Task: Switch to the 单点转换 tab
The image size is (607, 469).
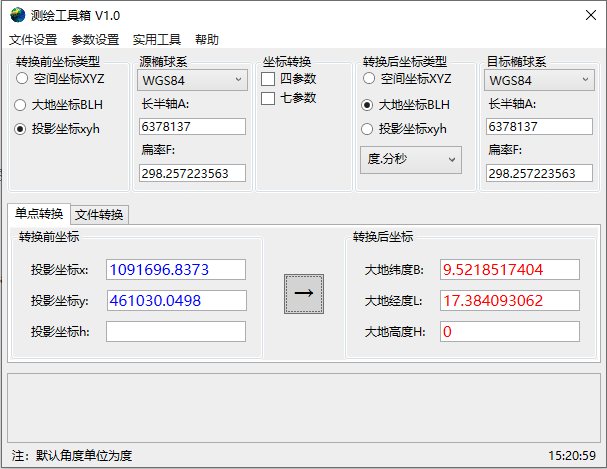Action: click(39, 214)
